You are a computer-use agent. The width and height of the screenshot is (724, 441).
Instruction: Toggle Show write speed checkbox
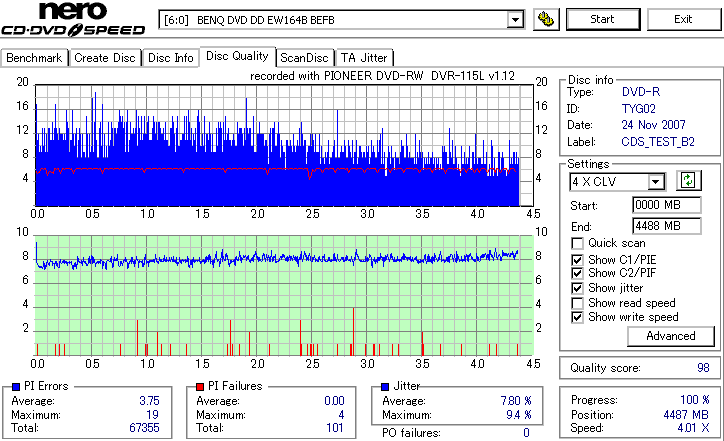pos(577,317)
